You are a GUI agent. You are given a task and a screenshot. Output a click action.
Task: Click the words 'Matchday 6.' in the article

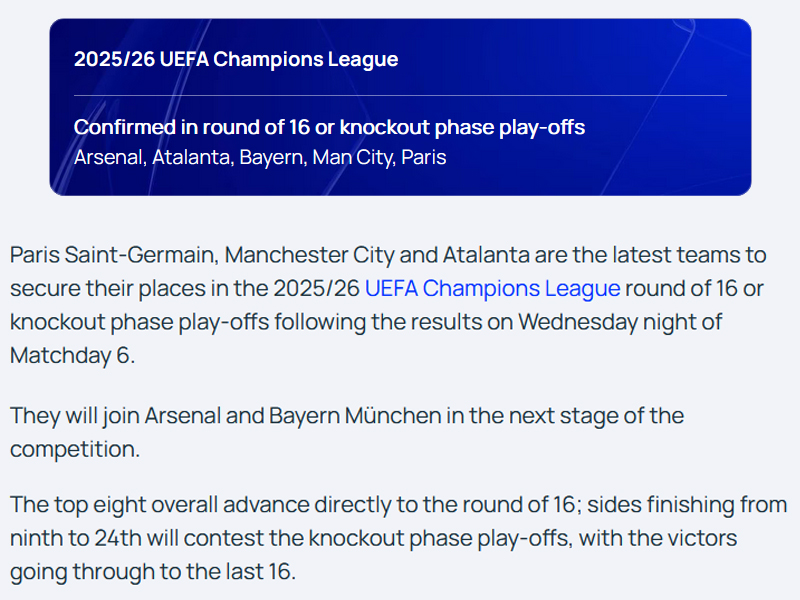[72, 355]
